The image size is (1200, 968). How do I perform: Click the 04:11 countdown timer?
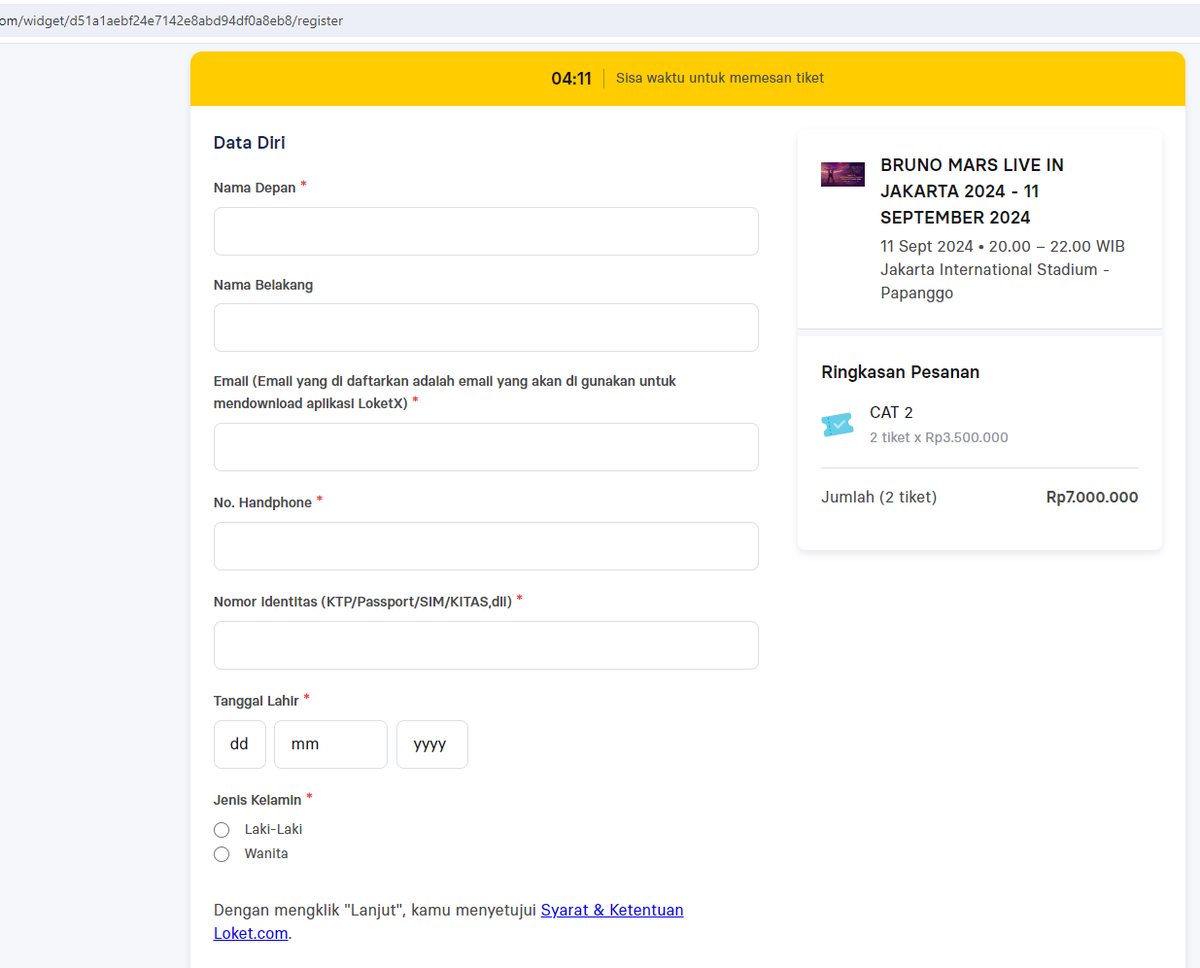(571, 78)
